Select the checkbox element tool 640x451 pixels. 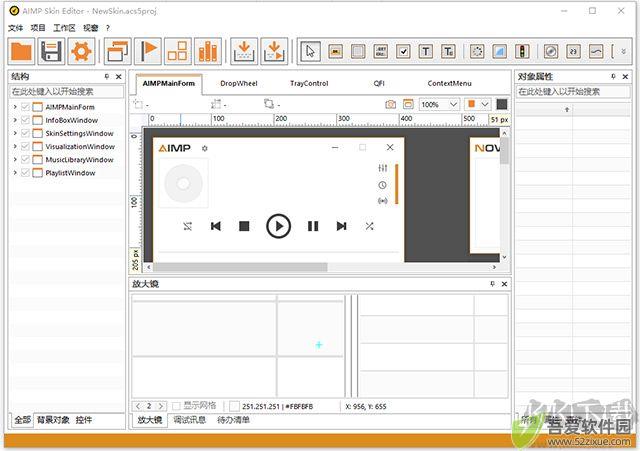[x=403, y=51]
